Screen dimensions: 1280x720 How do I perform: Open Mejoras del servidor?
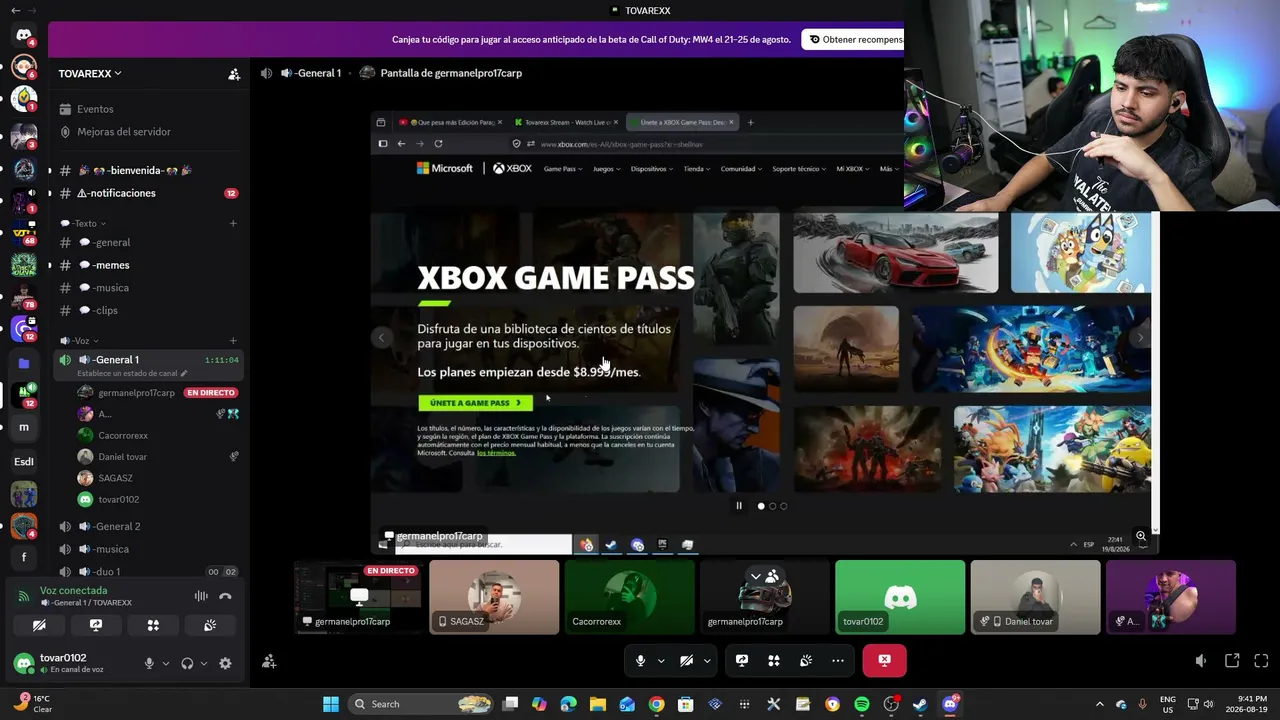point(124,132)
